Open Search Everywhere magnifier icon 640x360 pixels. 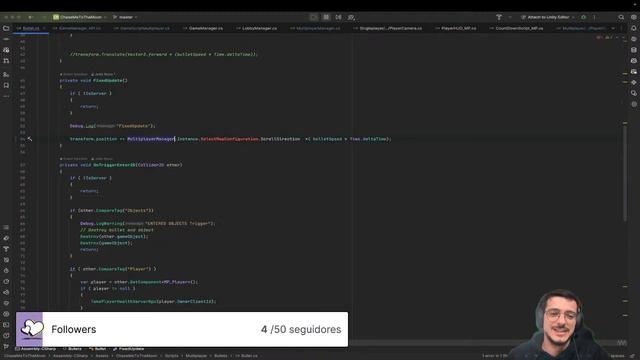[621, 17]
